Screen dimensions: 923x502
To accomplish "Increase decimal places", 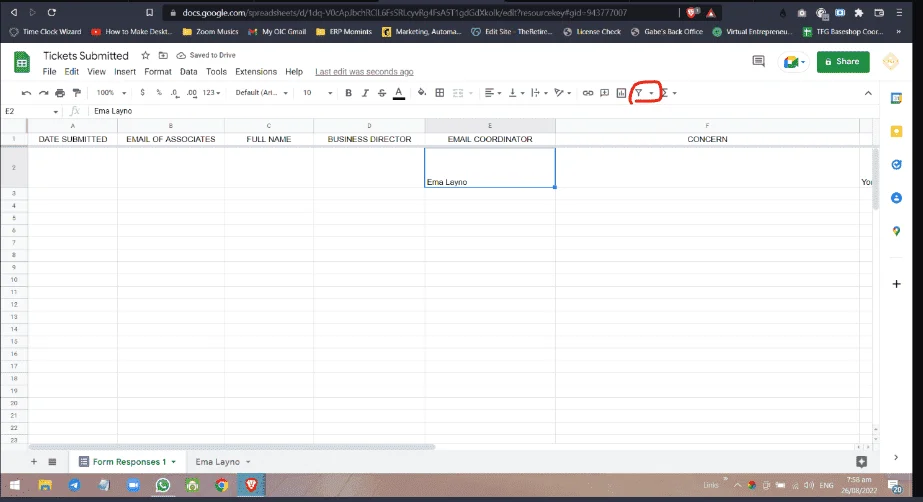I will (x=192, y=93).
